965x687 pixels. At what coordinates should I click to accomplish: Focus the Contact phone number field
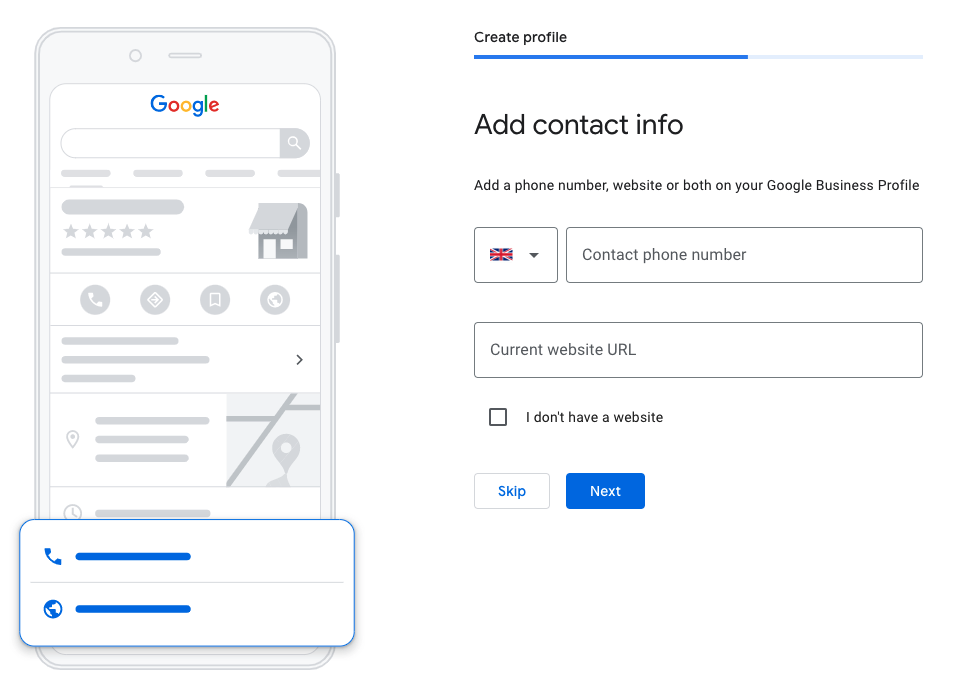click(744, 255)
